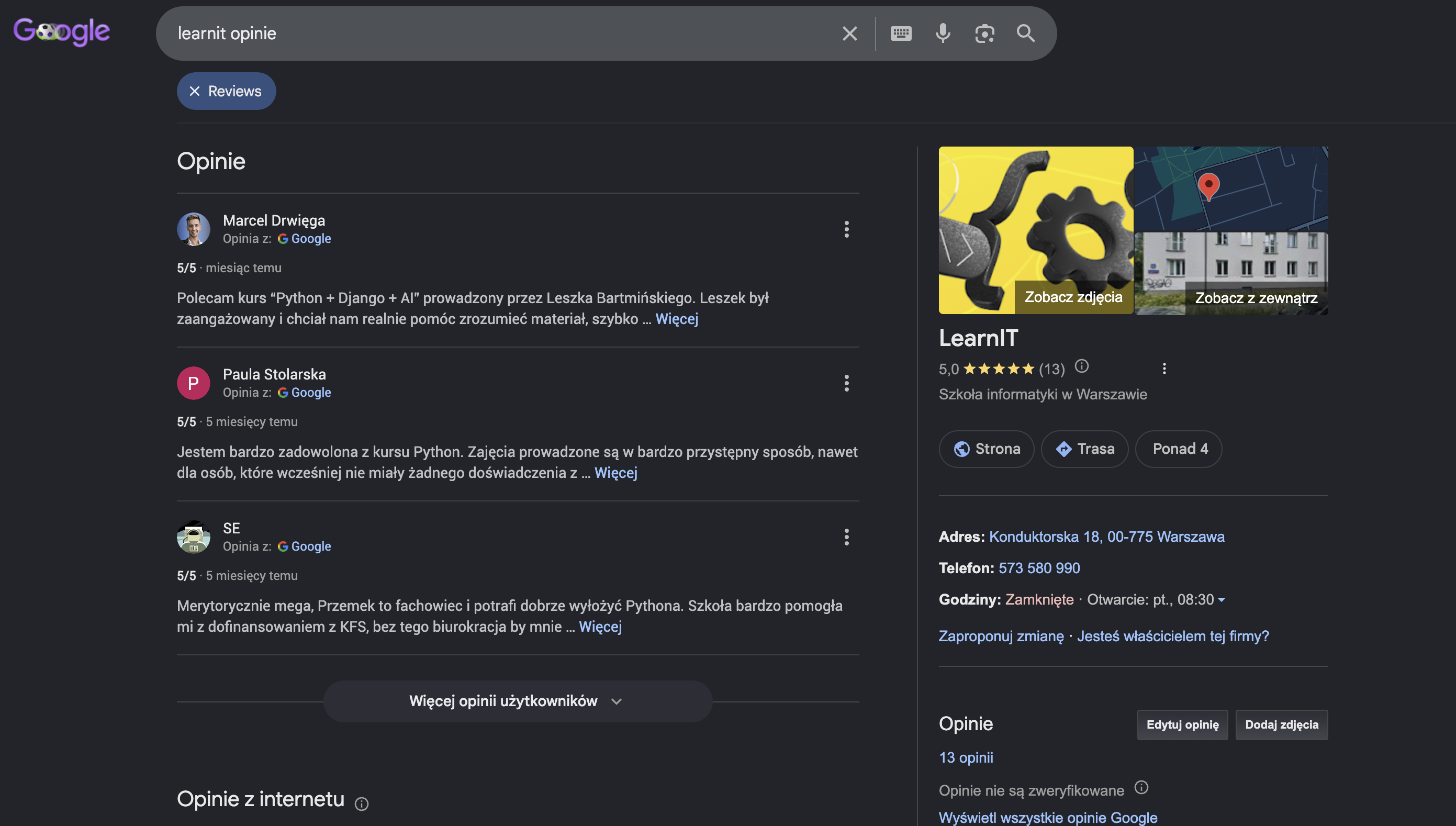The image size is (1456, 826).
Task: Open Google source link in Marcel's review
Action: coord(305,238)
